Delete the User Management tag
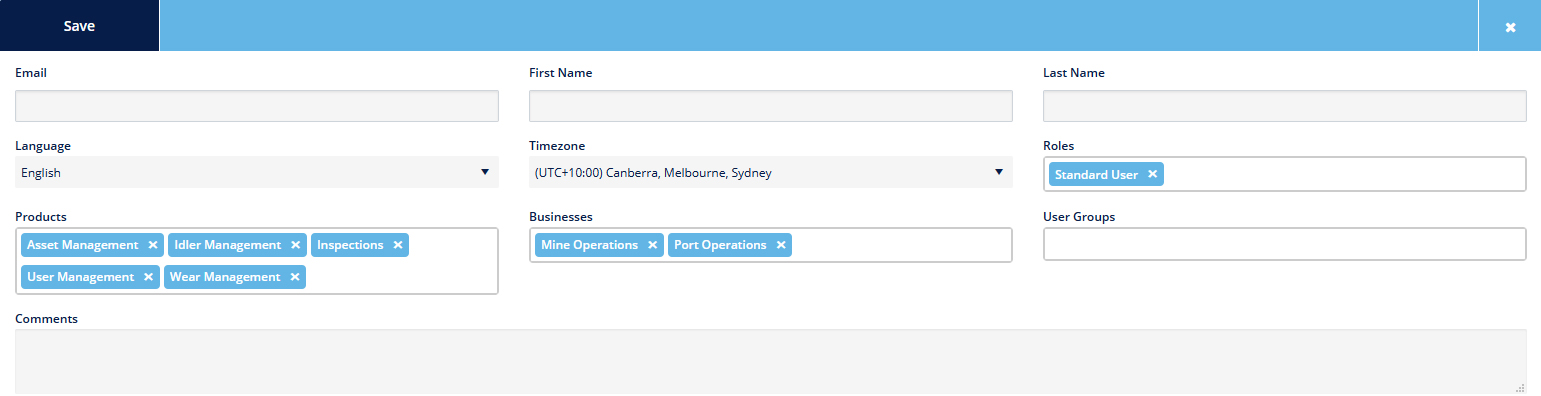The width and height of the screenshot is (1541, 396). [x=149, y=277]
